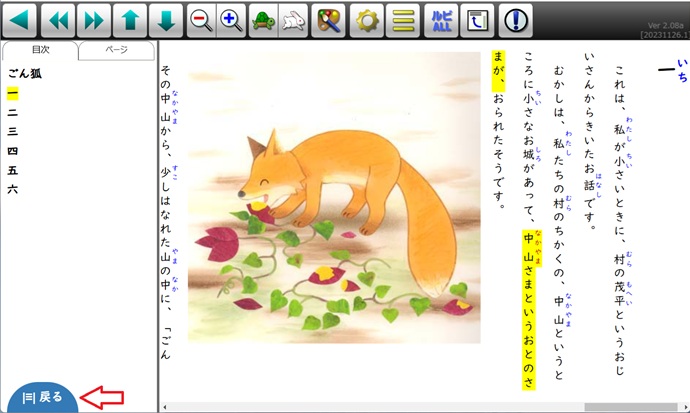Slow reading speed with turtle icon

tap(264, 19)
